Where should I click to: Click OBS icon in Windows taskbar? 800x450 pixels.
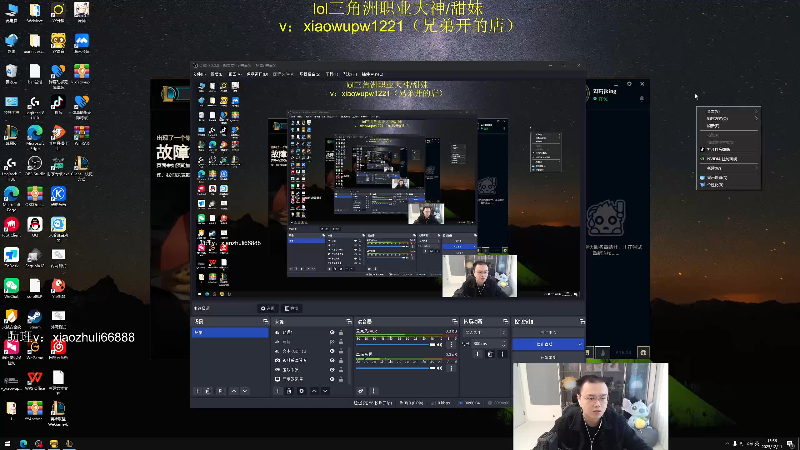tap(39, 443)
